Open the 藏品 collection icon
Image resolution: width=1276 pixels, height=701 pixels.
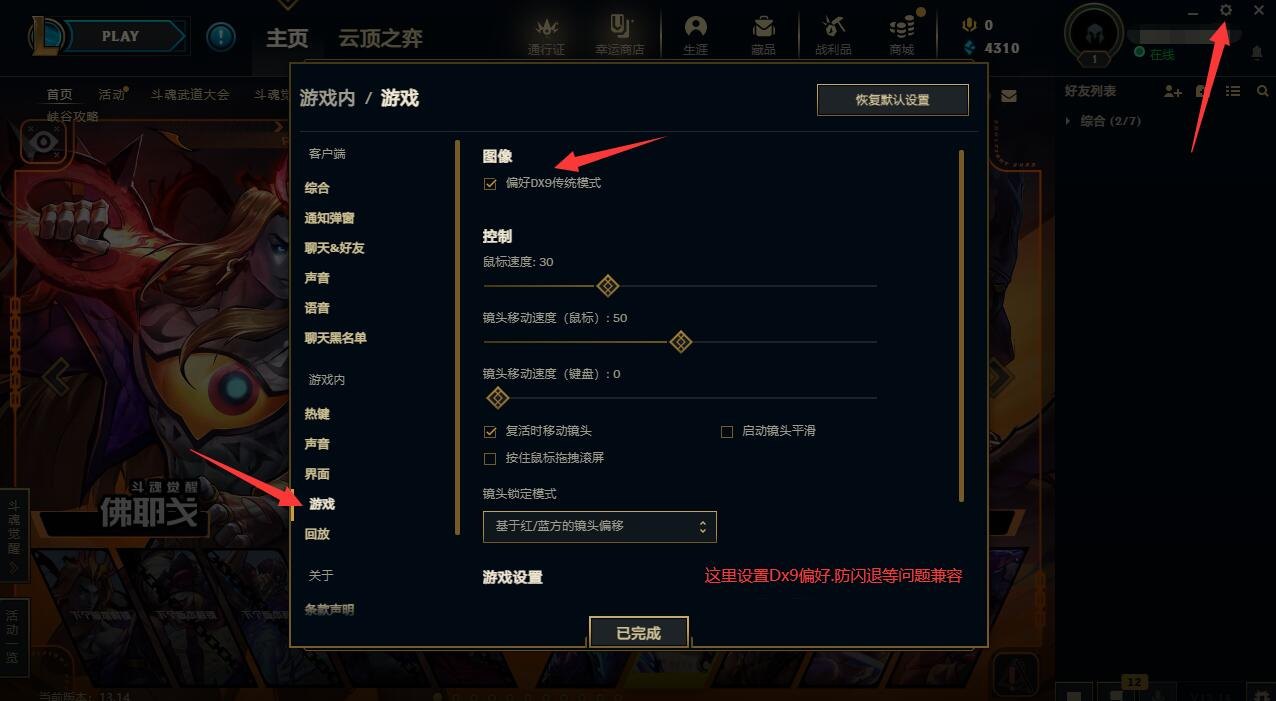763,35
